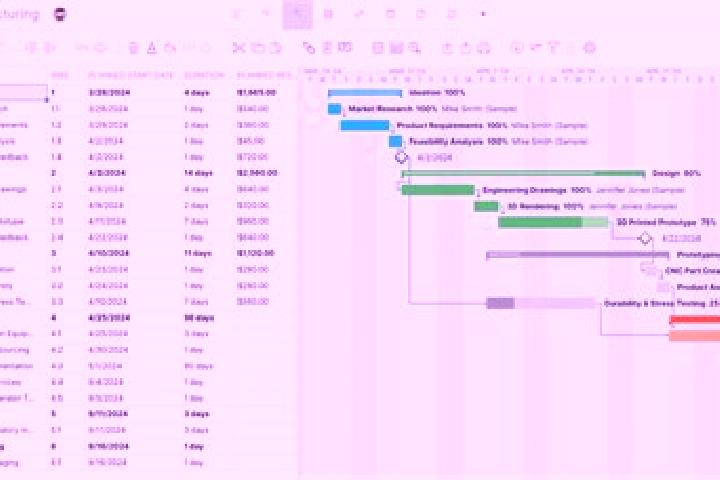Click the 'Design 80%' bar label

[676, 173]
